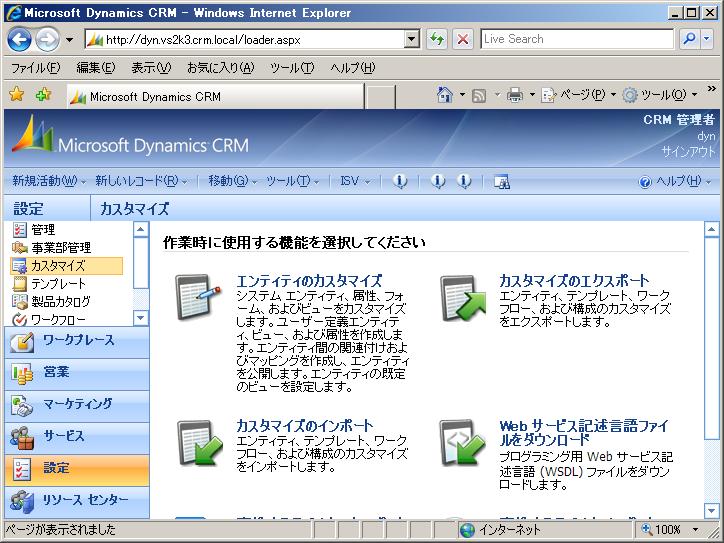Click the new blank tab button

(x=380, y=97)
